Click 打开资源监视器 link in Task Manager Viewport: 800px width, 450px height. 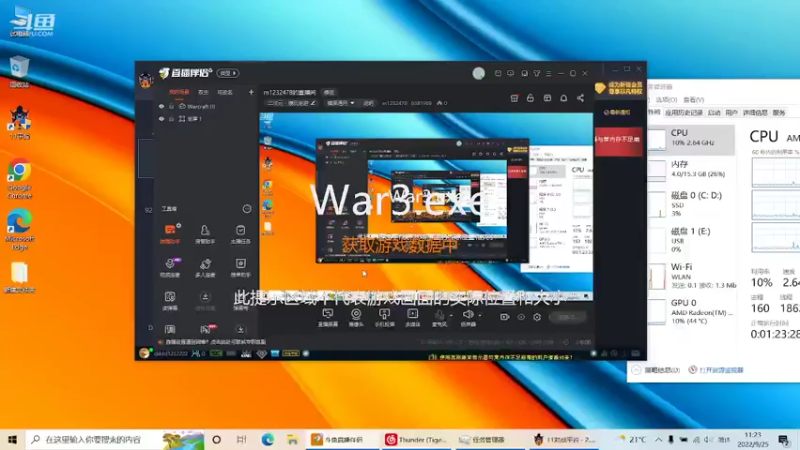[721, 370]
